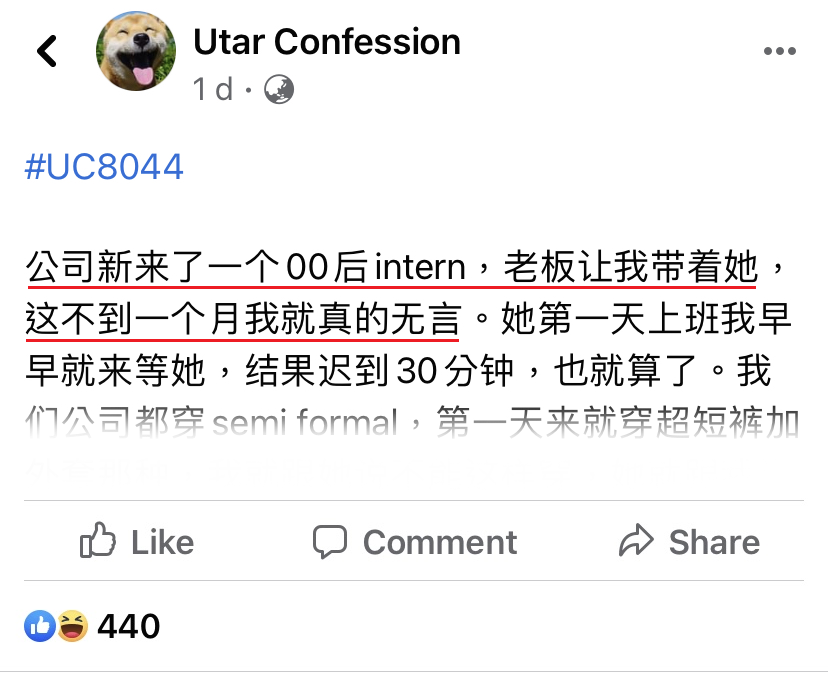The image size is (828, 675).
Task: Click the post line mentioning 30 minutes late
Action: point(400,373)
